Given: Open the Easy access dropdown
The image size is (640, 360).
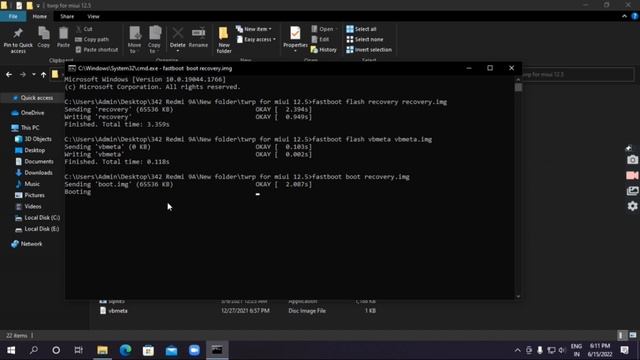Looking at the screenshot, I should (256, 39).
